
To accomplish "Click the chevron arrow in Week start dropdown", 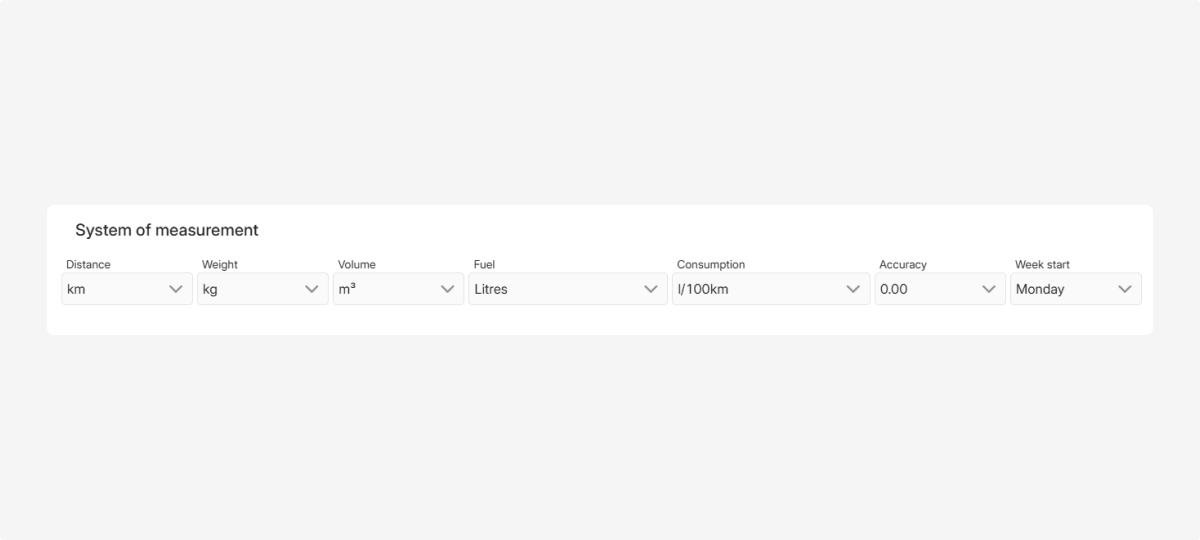I will 1125,289.
